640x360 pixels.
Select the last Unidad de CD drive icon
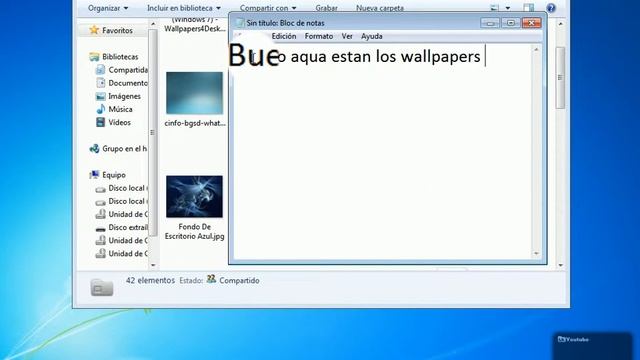pos(100,253)
